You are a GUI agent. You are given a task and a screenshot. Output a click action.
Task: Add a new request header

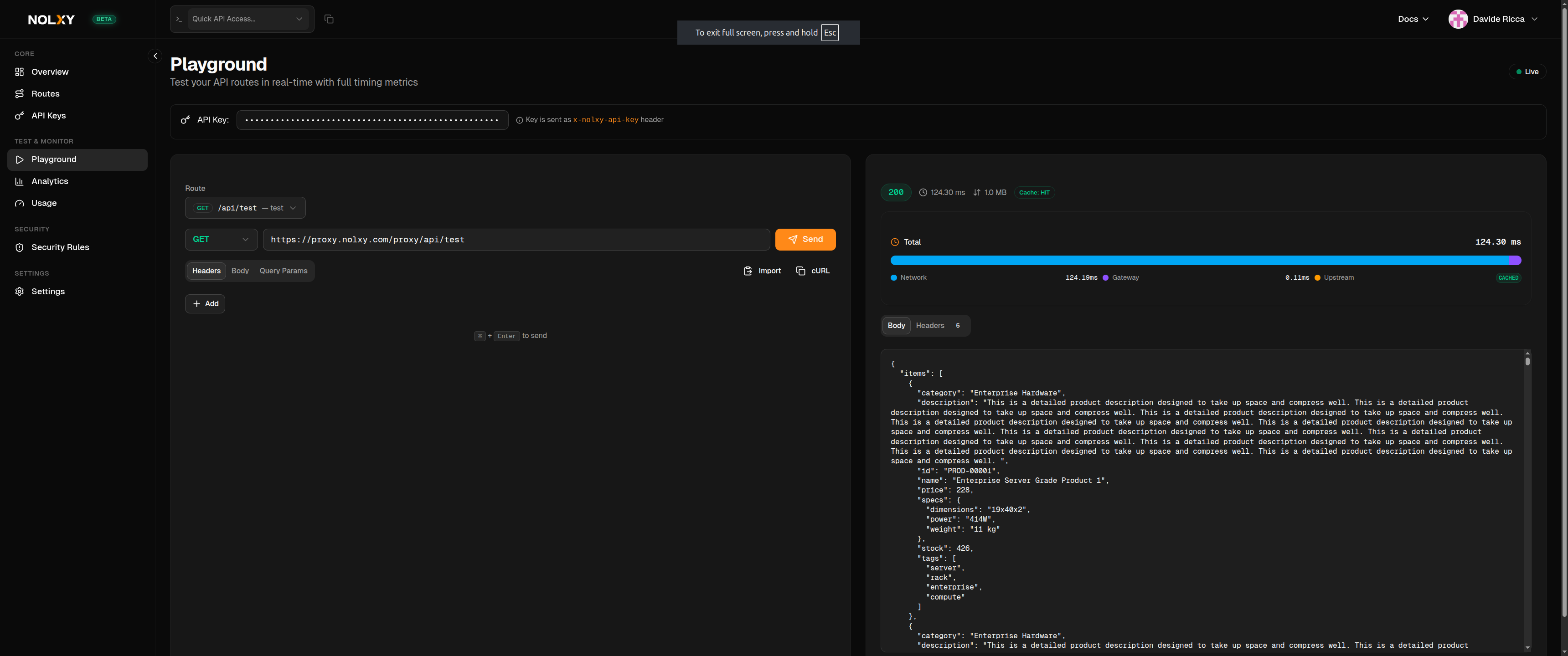coord(205,303)
